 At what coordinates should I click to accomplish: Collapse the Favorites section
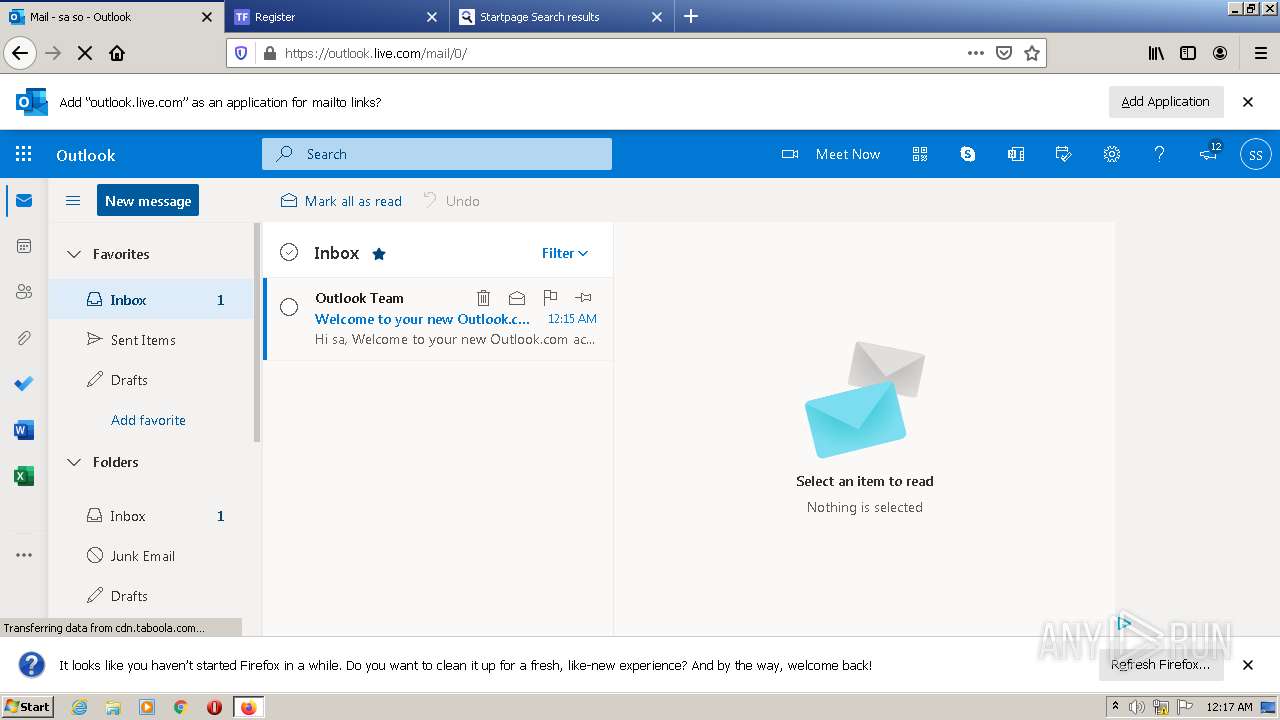pos(74,254)
